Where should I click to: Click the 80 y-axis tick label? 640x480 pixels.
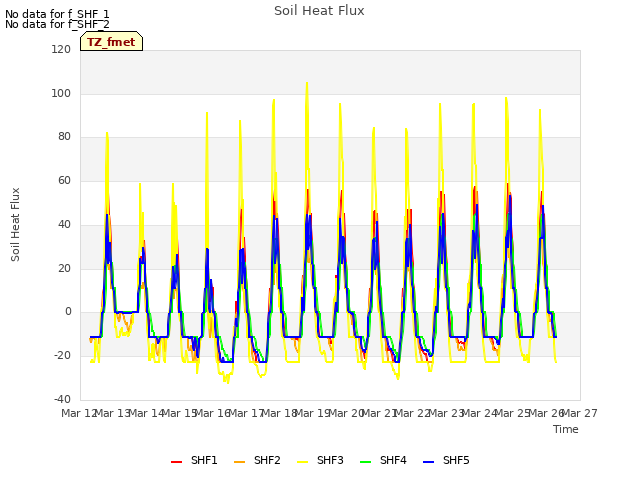(64, 137)
